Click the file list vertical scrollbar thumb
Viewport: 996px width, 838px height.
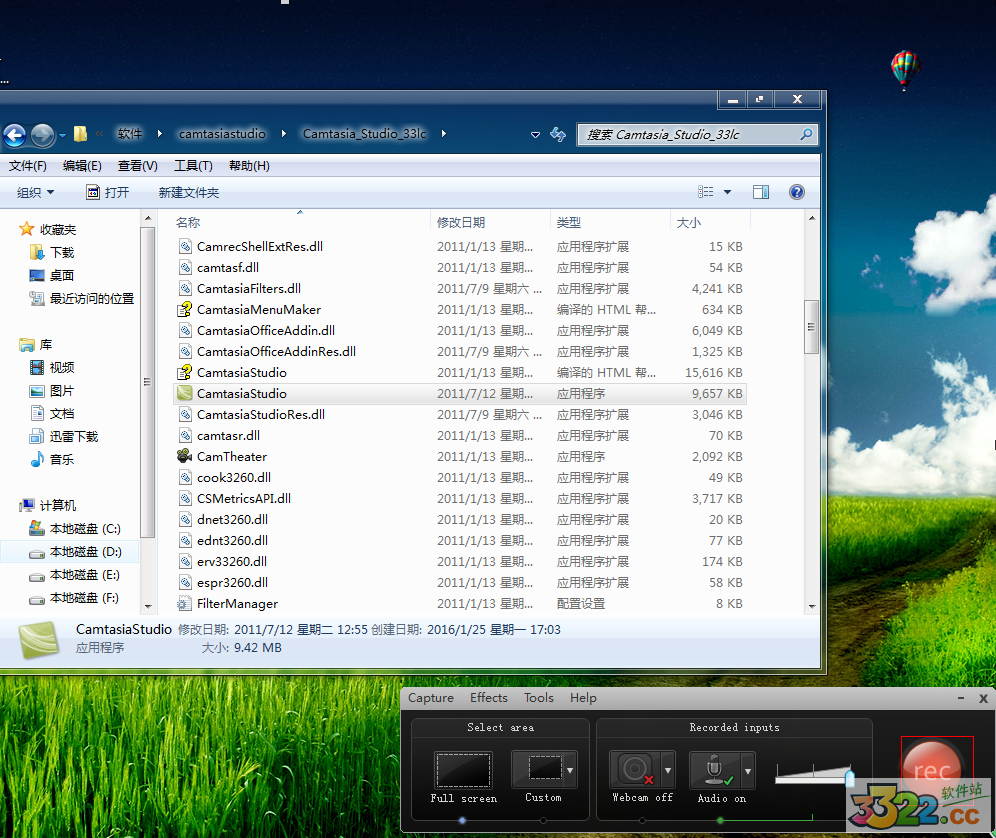pyautogui.click(x=811, y=327)
